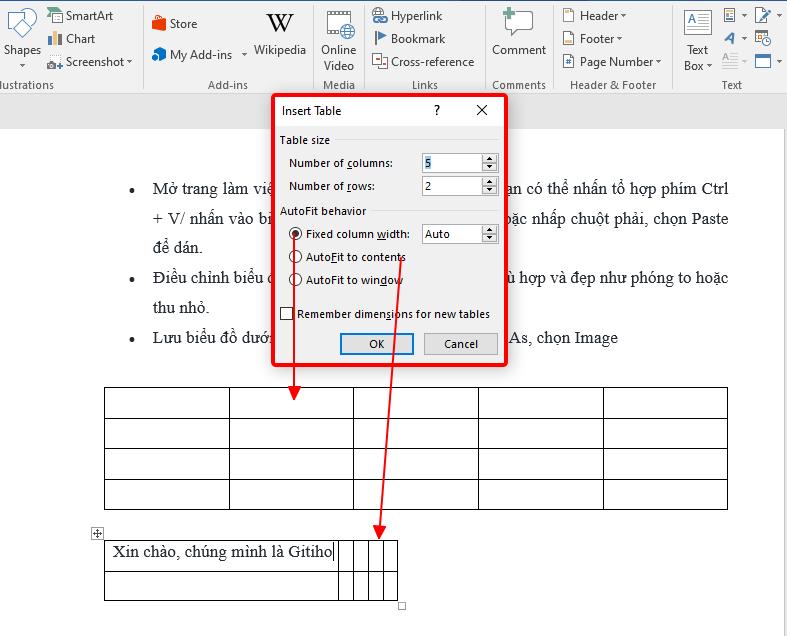Click OK in Insert Table dialog
Viewport: 787px width, 636px height.
point(377,344)
